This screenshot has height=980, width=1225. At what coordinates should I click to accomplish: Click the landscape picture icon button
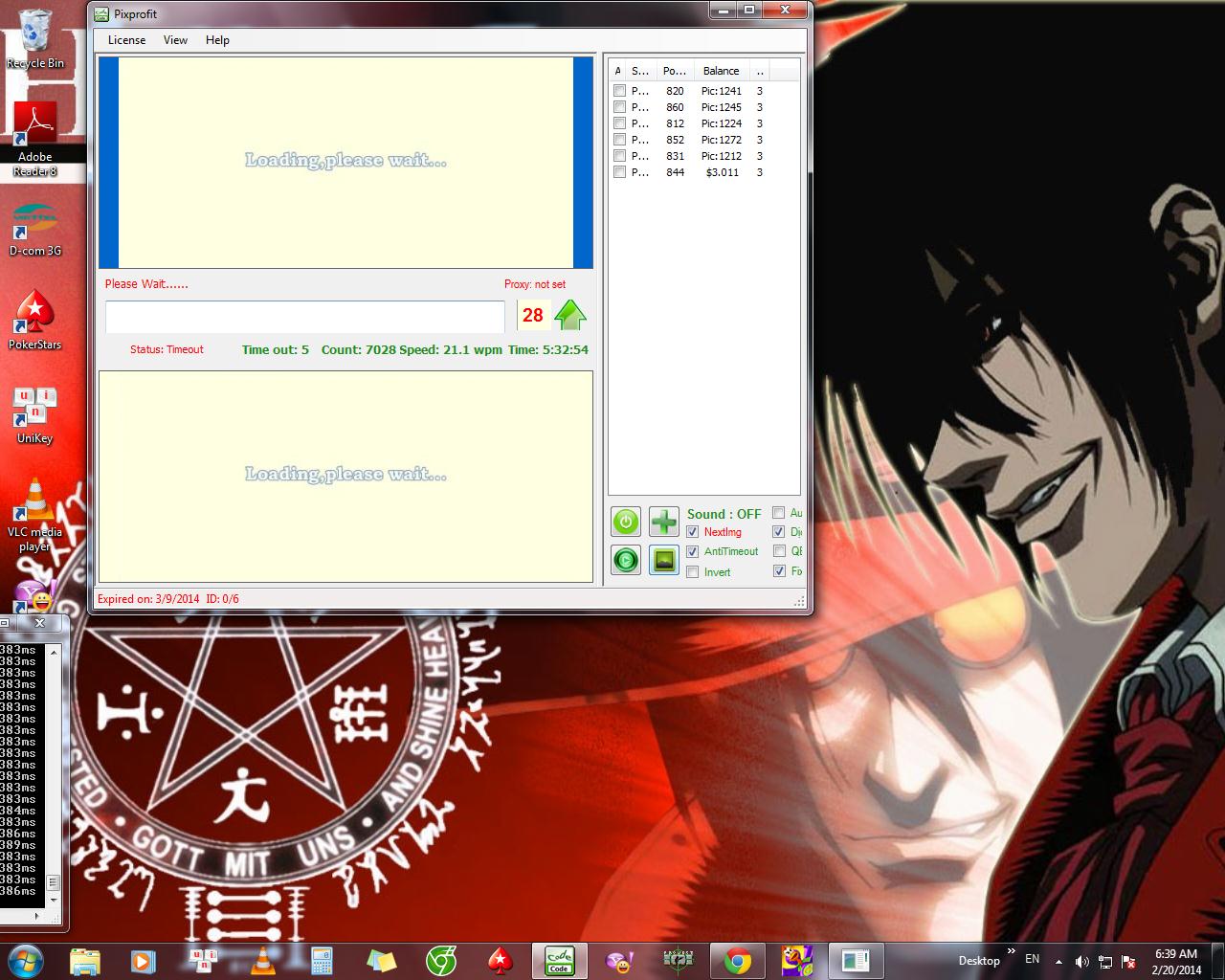pos(664,560)
